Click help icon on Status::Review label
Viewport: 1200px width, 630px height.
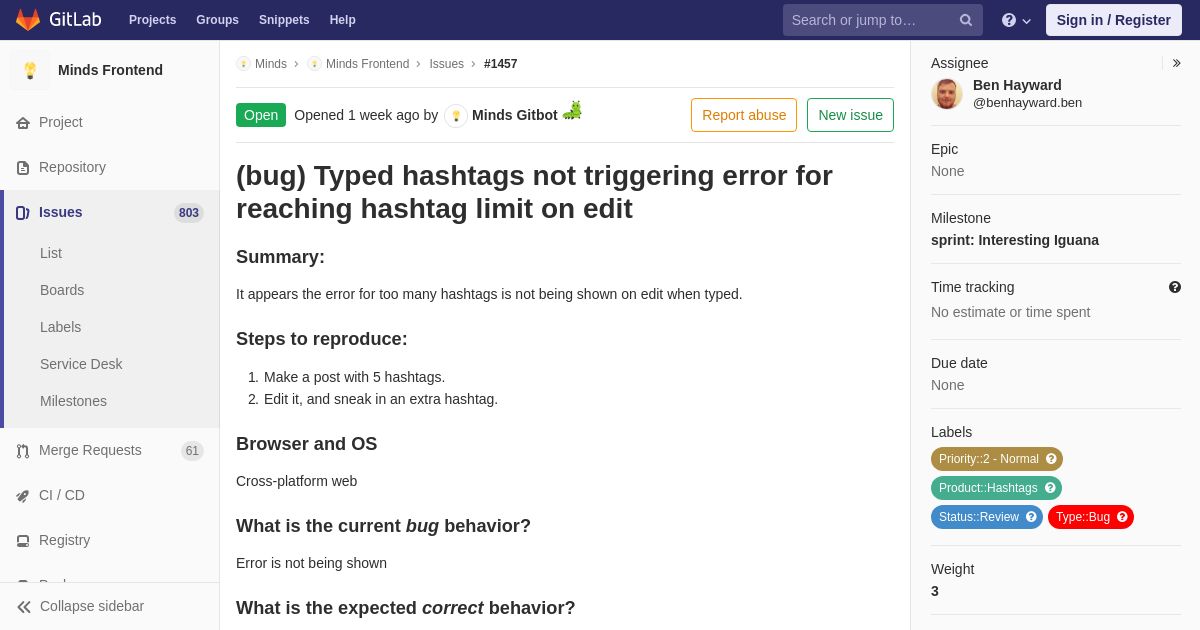click(1031, 517)
